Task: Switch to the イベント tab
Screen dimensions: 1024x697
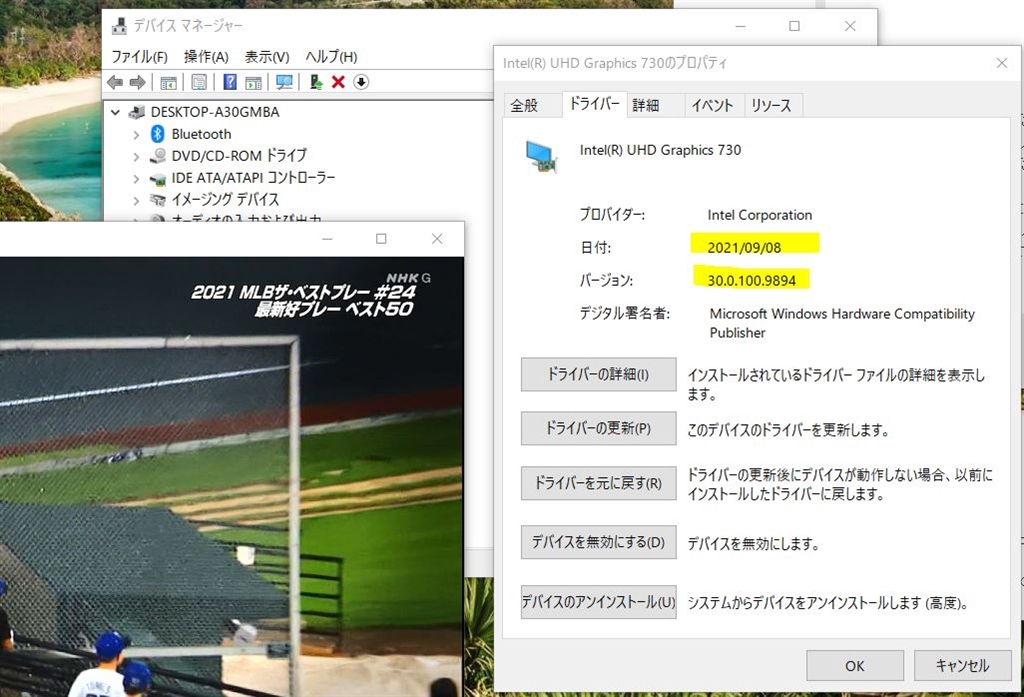Action: coord(712,105)
